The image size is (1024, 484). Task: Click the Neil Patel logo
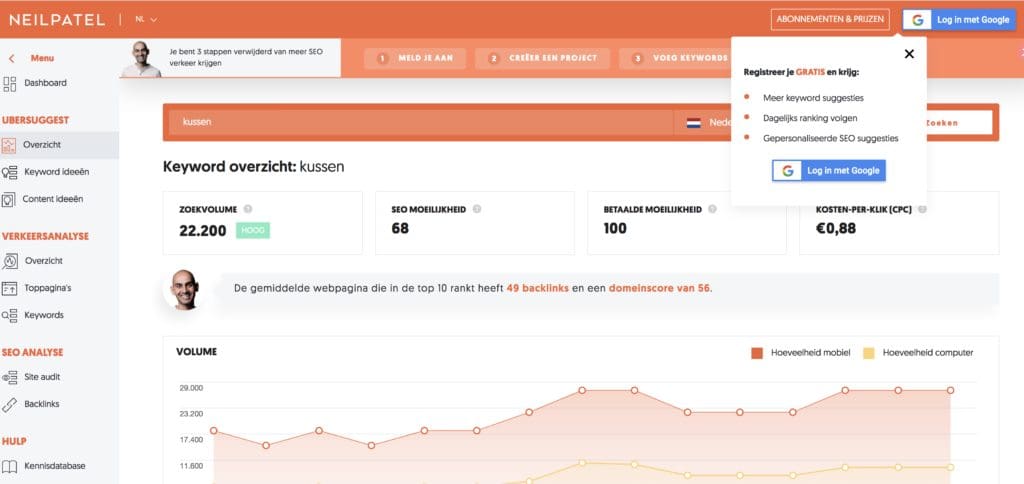click(x=57, y=20)
